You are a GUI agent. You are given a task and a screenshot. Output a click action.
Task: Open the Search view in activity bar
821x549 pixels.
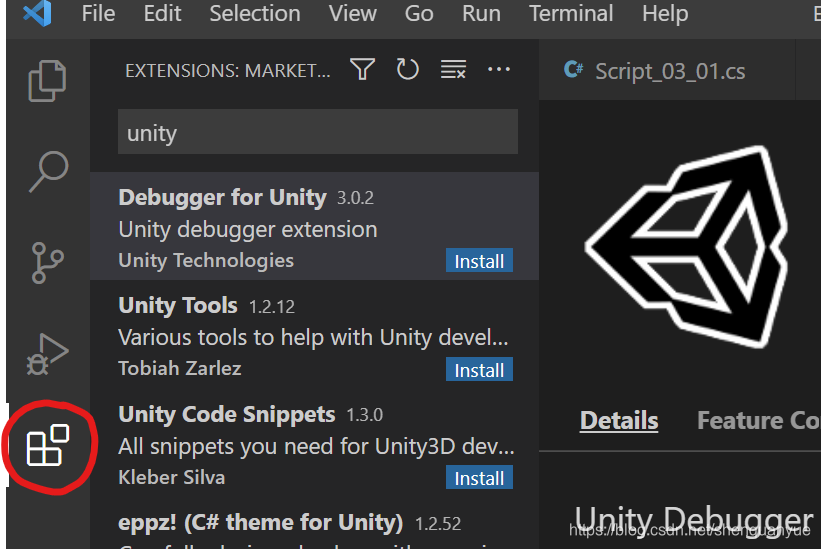(48, 172)
